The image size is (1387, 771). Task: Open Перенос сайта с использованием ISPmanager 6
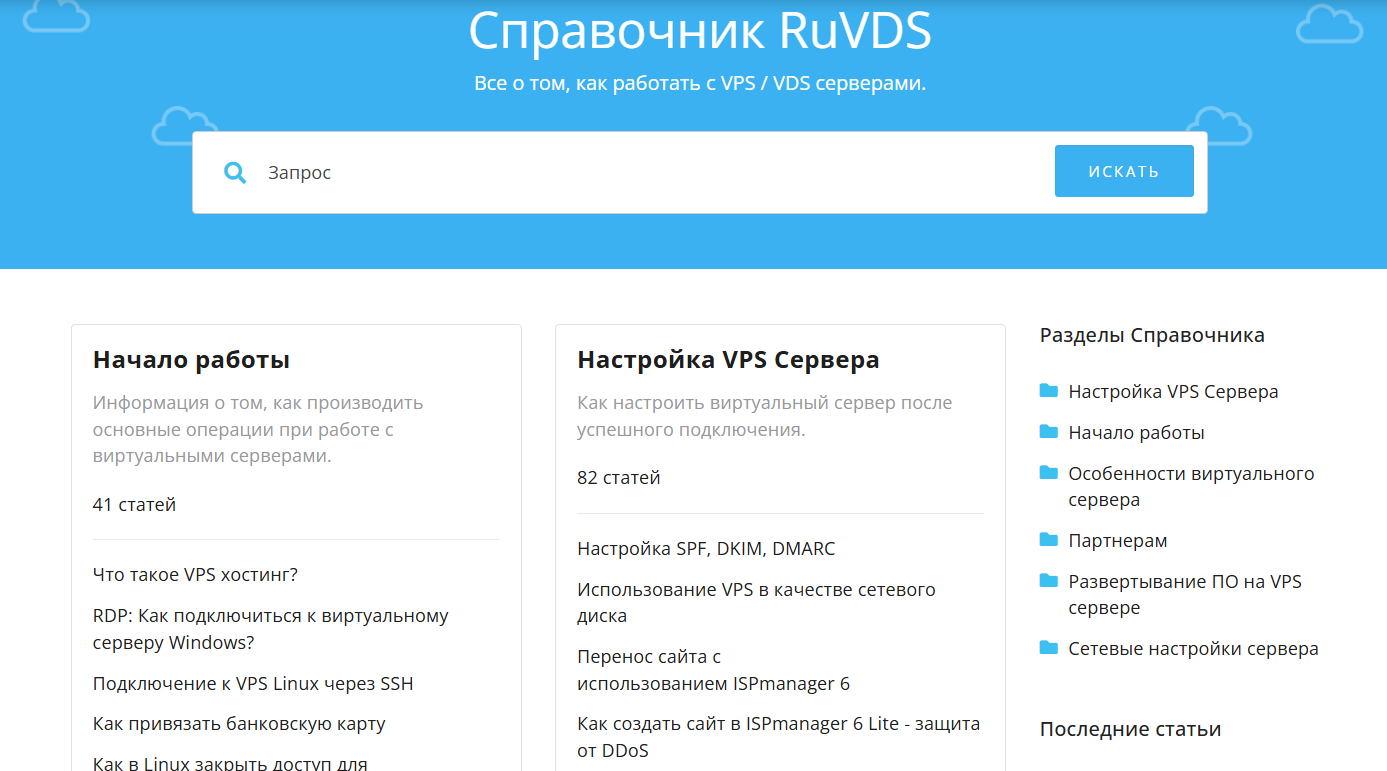pos(713,670)
